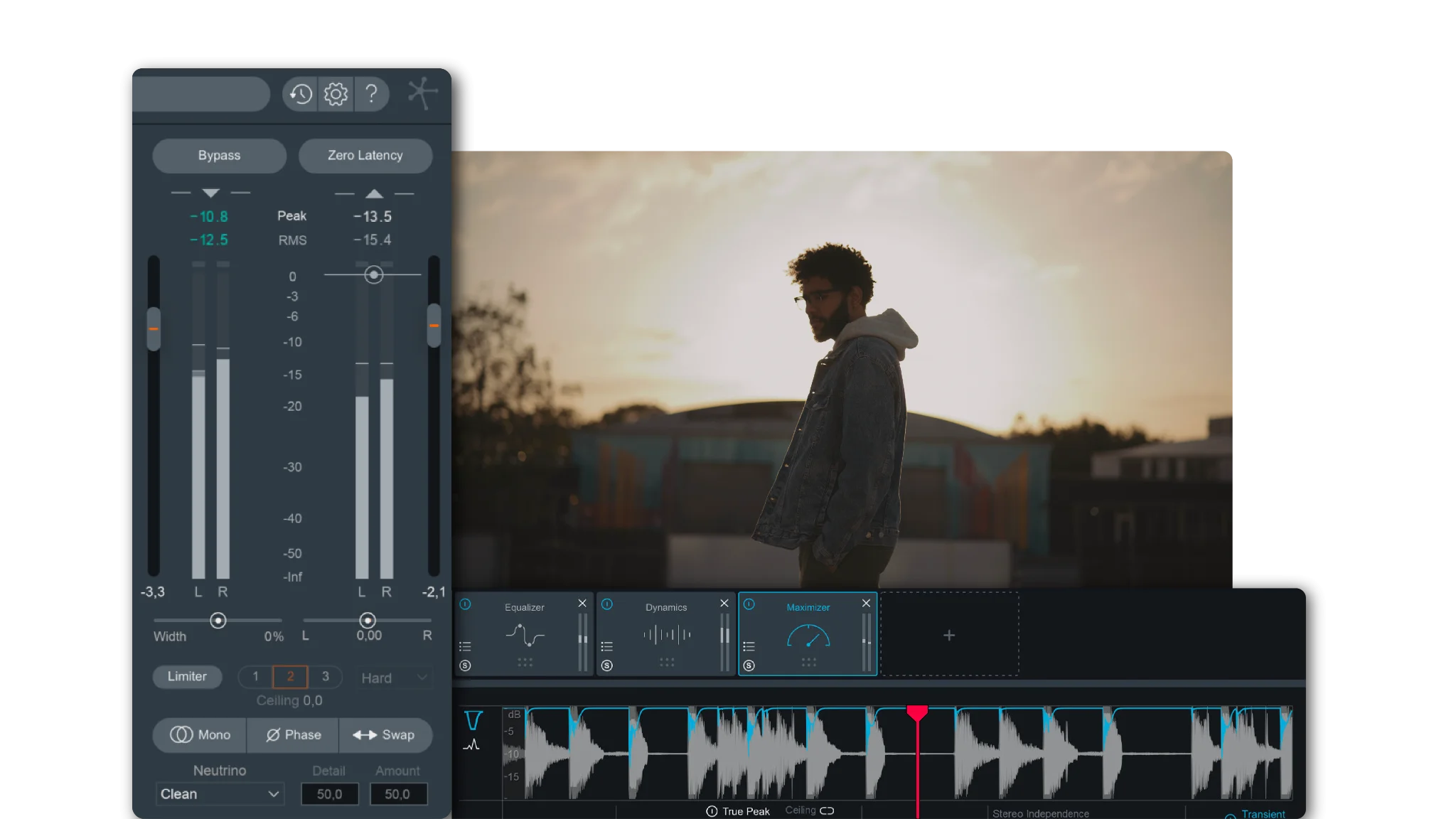
Task: Solo the Dynamics module
Action: pyautogui.click(x=606, y=665)
